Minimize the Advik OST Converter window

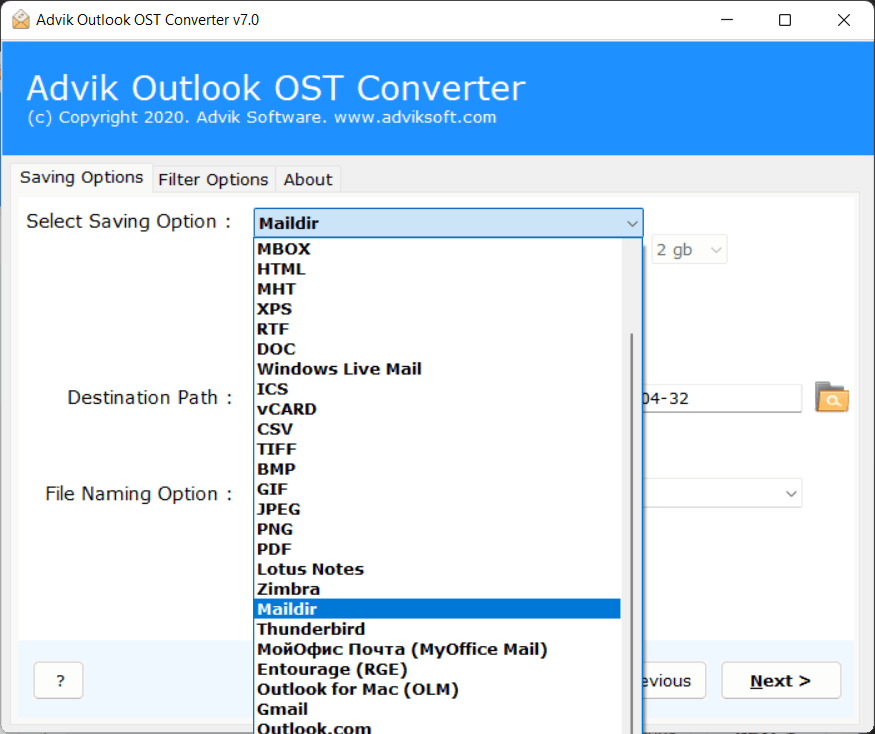click(x=727, y=20)
